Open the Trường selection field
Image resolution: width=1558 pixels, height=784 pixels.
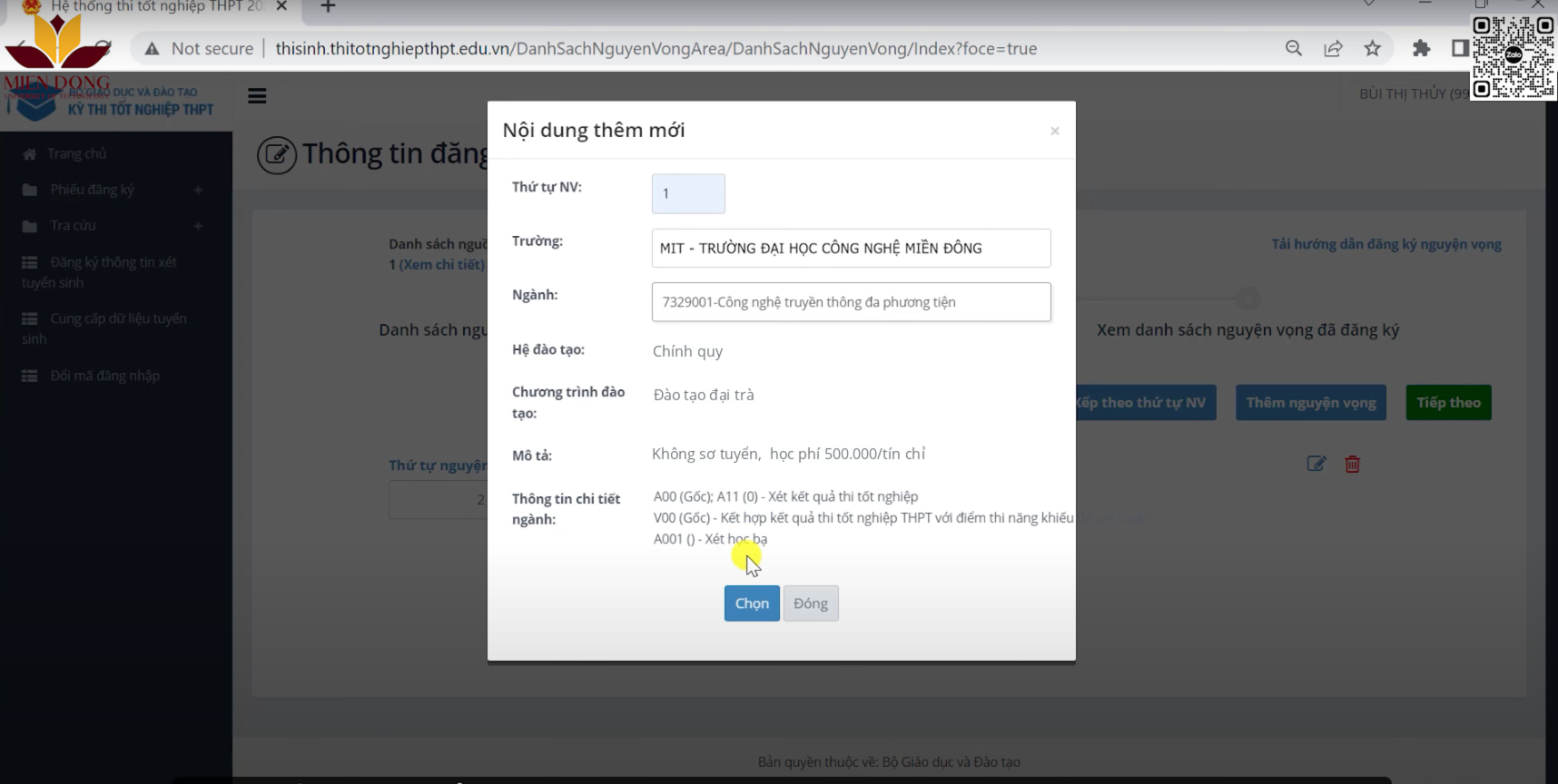coord(851,248)
